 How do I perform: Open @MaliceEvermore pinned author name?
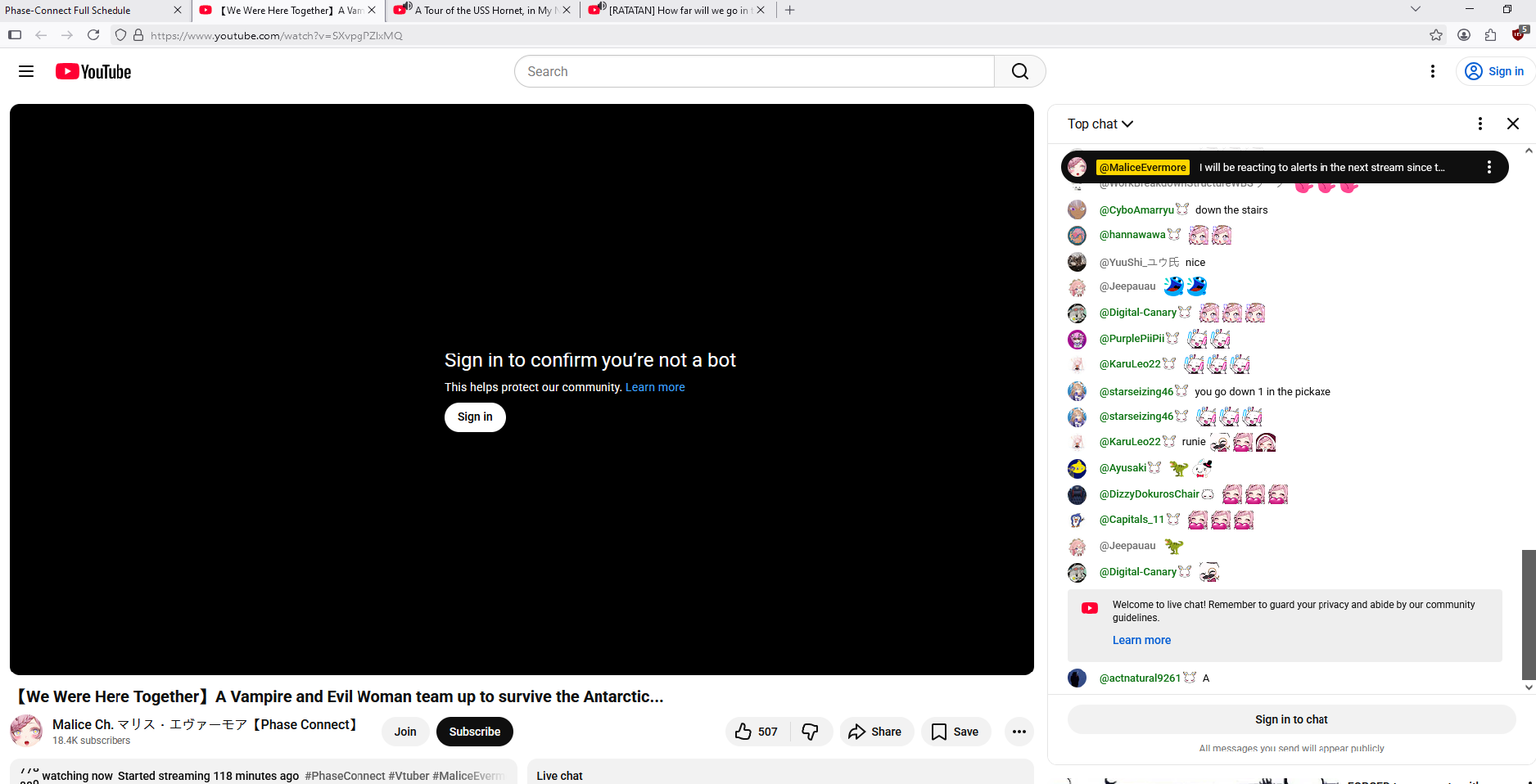[x=1142, y=167]
